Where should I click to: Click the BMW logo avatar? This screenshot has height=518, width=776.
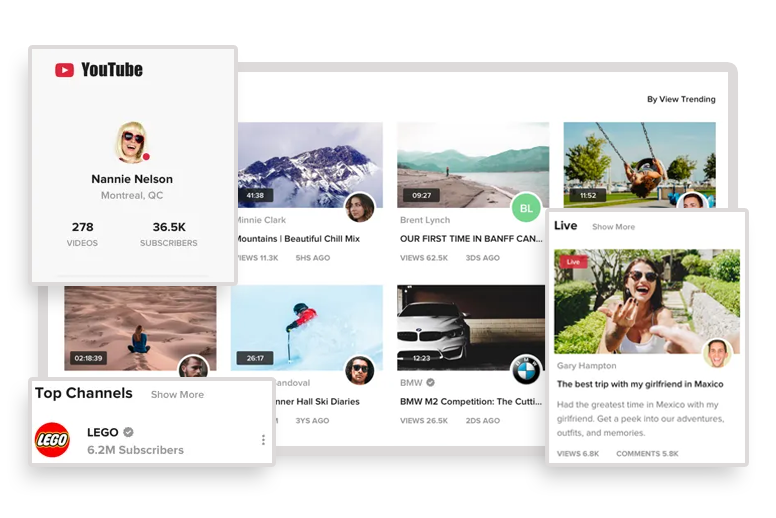point(526,371)
